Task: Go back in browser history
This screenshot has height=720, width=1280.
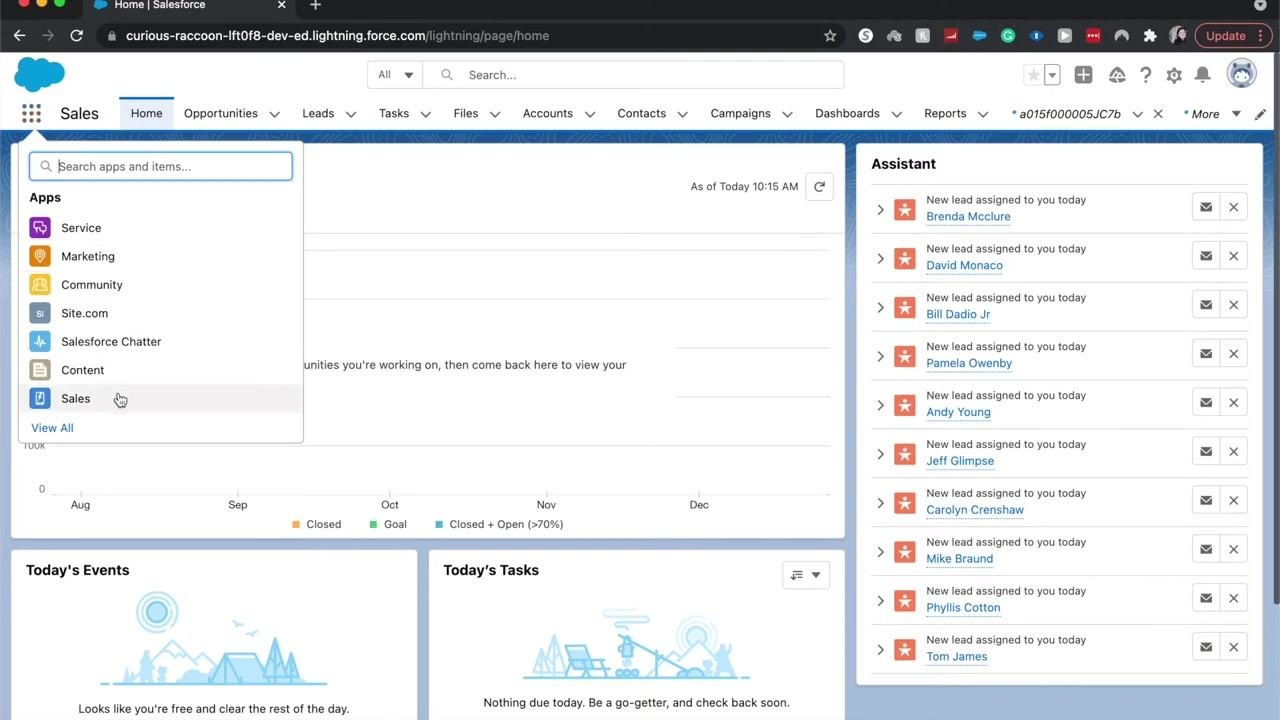Action: click(x=19, y=36)
